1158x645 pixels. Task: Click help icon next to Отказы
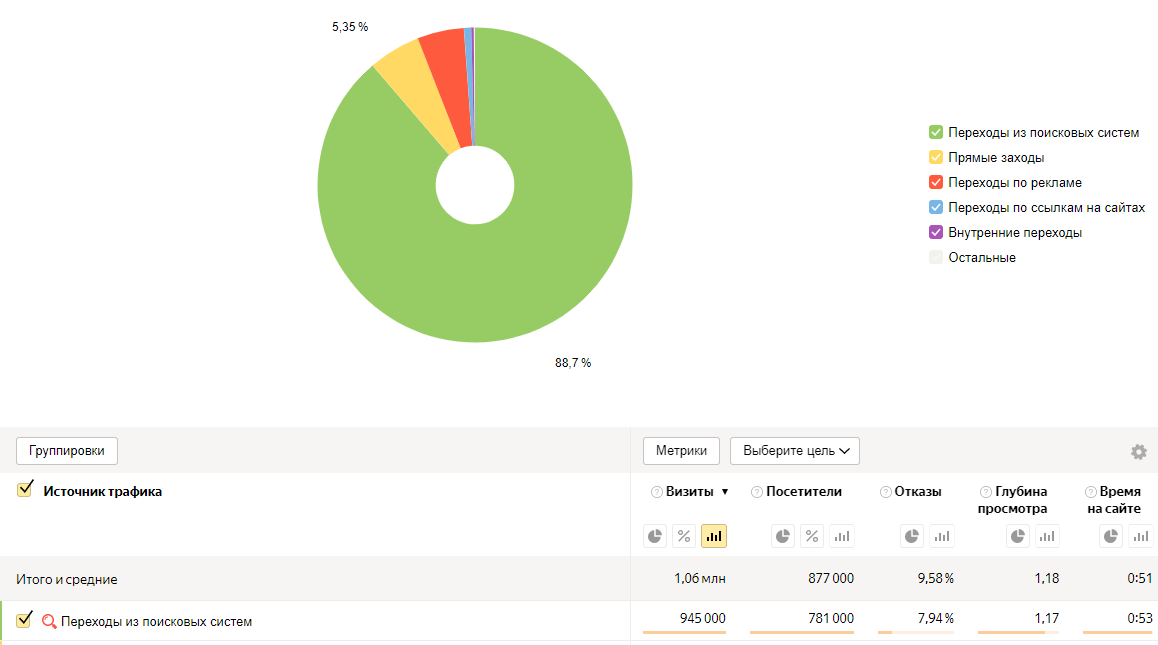click(886, 492)
